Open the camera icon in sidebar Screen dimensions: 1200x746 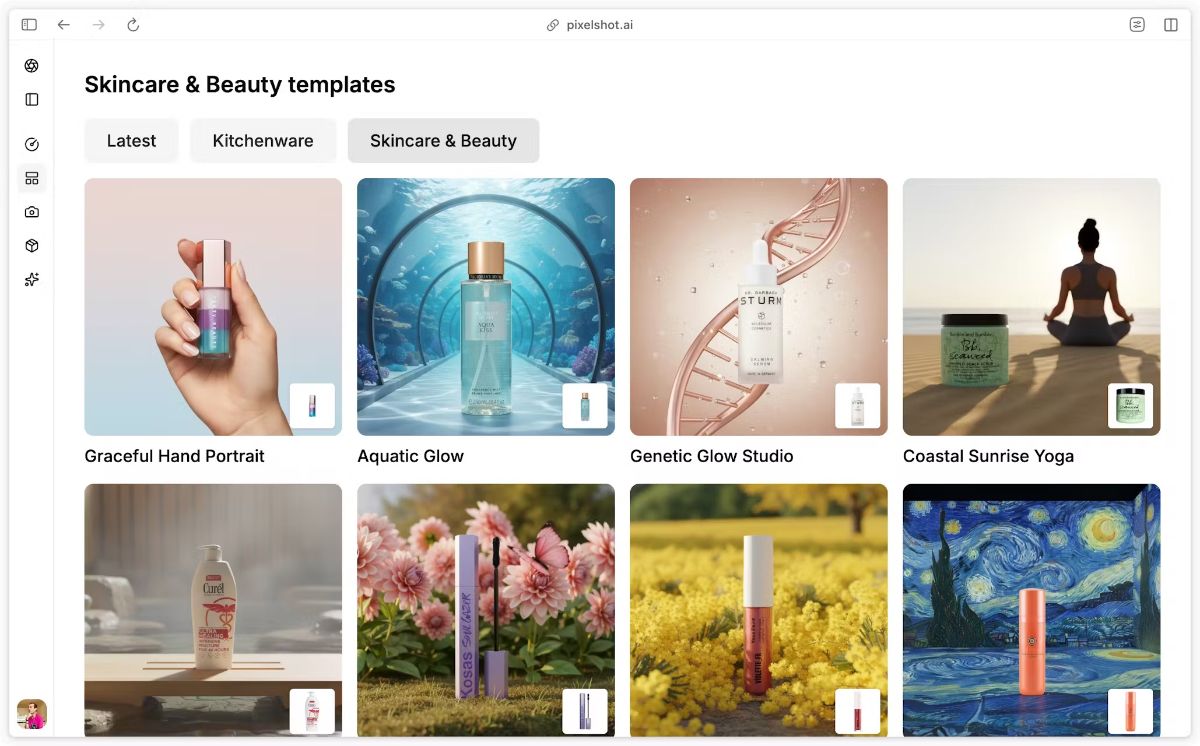pos(31,212)
